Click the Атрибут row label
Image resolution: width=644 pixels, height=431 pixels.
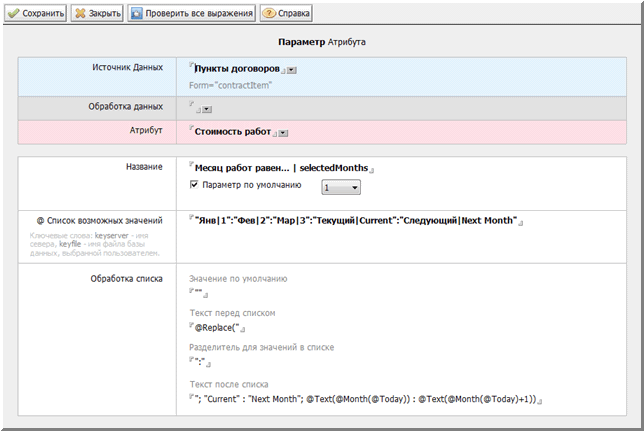coord(146,131)
